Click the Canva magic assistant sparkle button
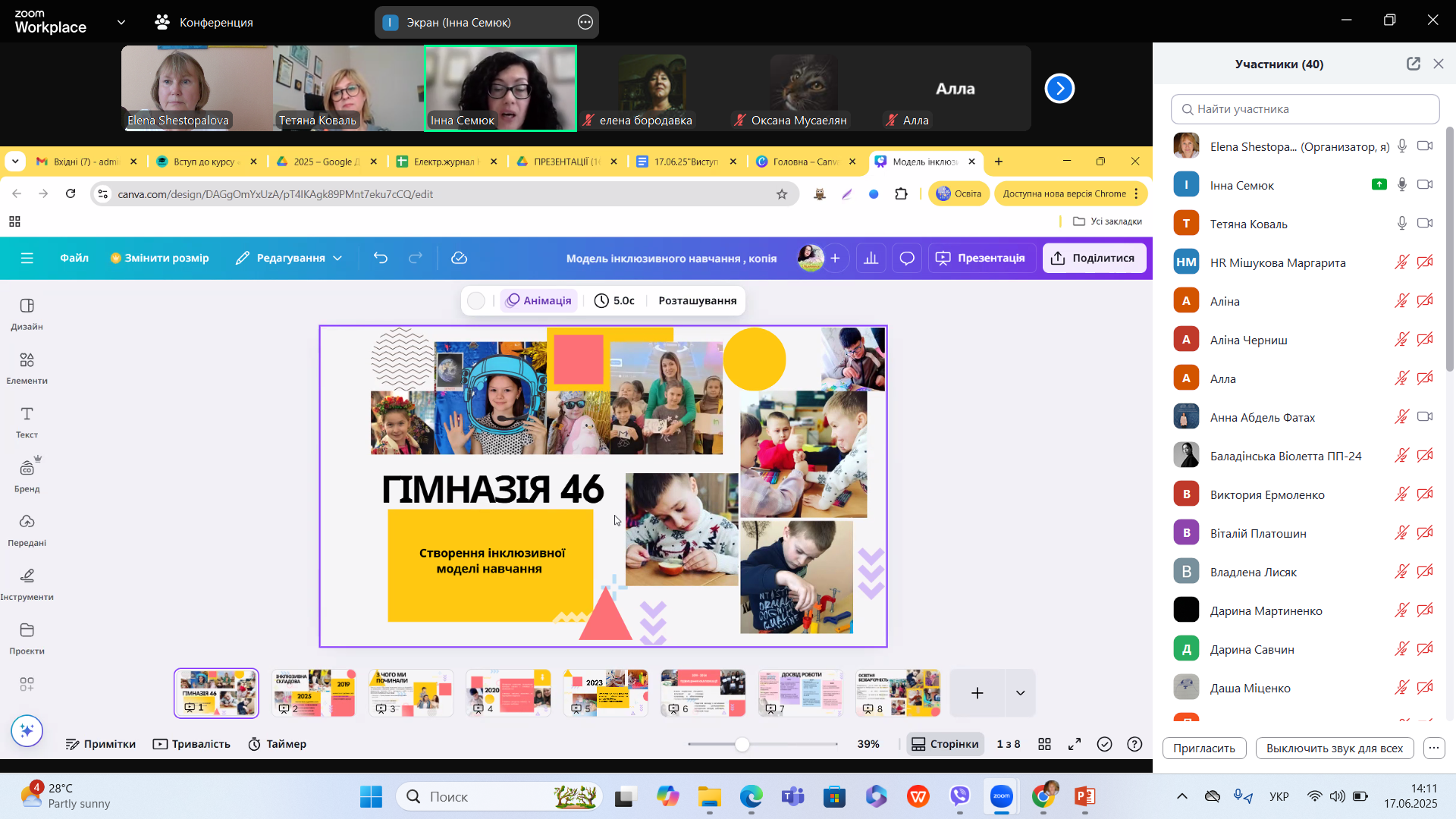Viewport: 1456px width, 819px height. 27,730
